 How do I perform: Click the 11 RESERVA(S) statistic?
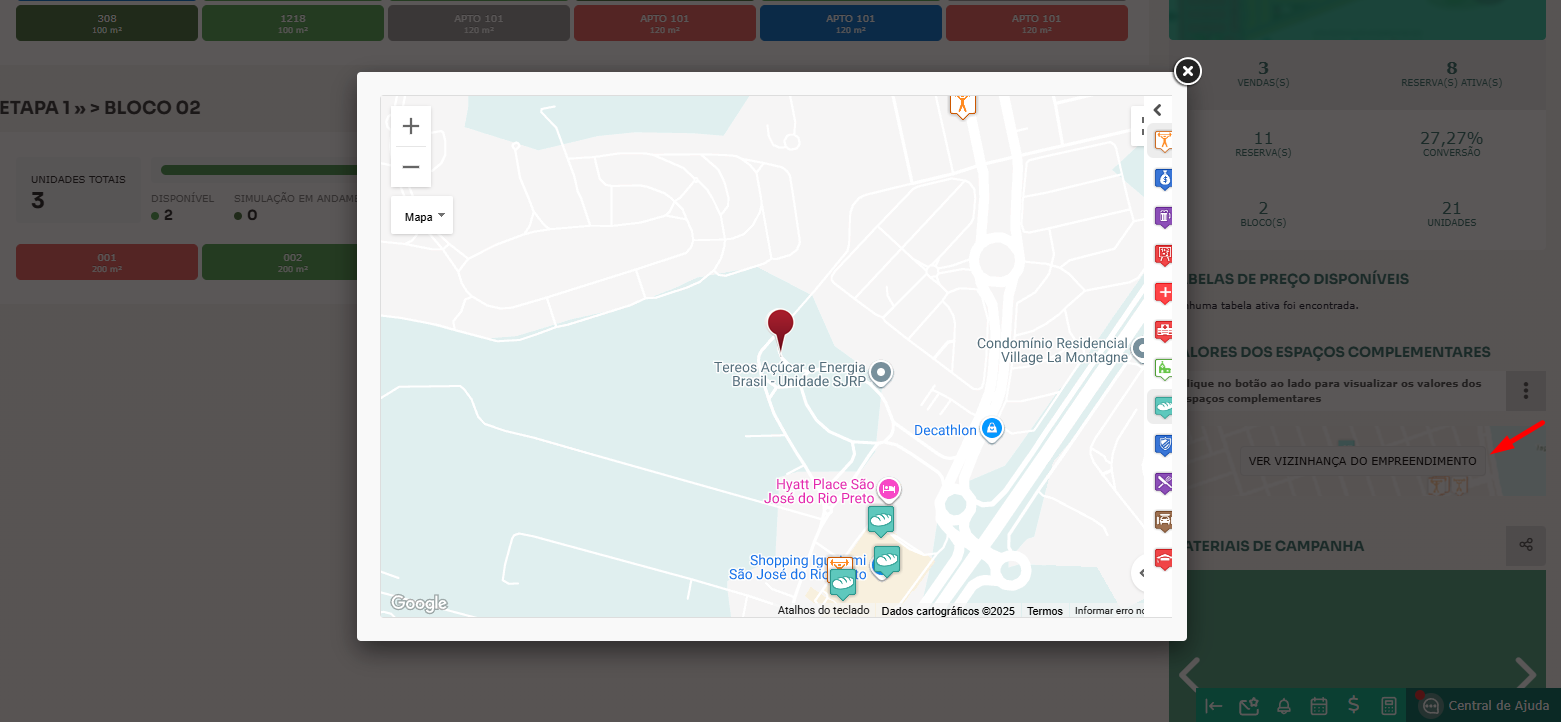click(x=1263, y=143)
